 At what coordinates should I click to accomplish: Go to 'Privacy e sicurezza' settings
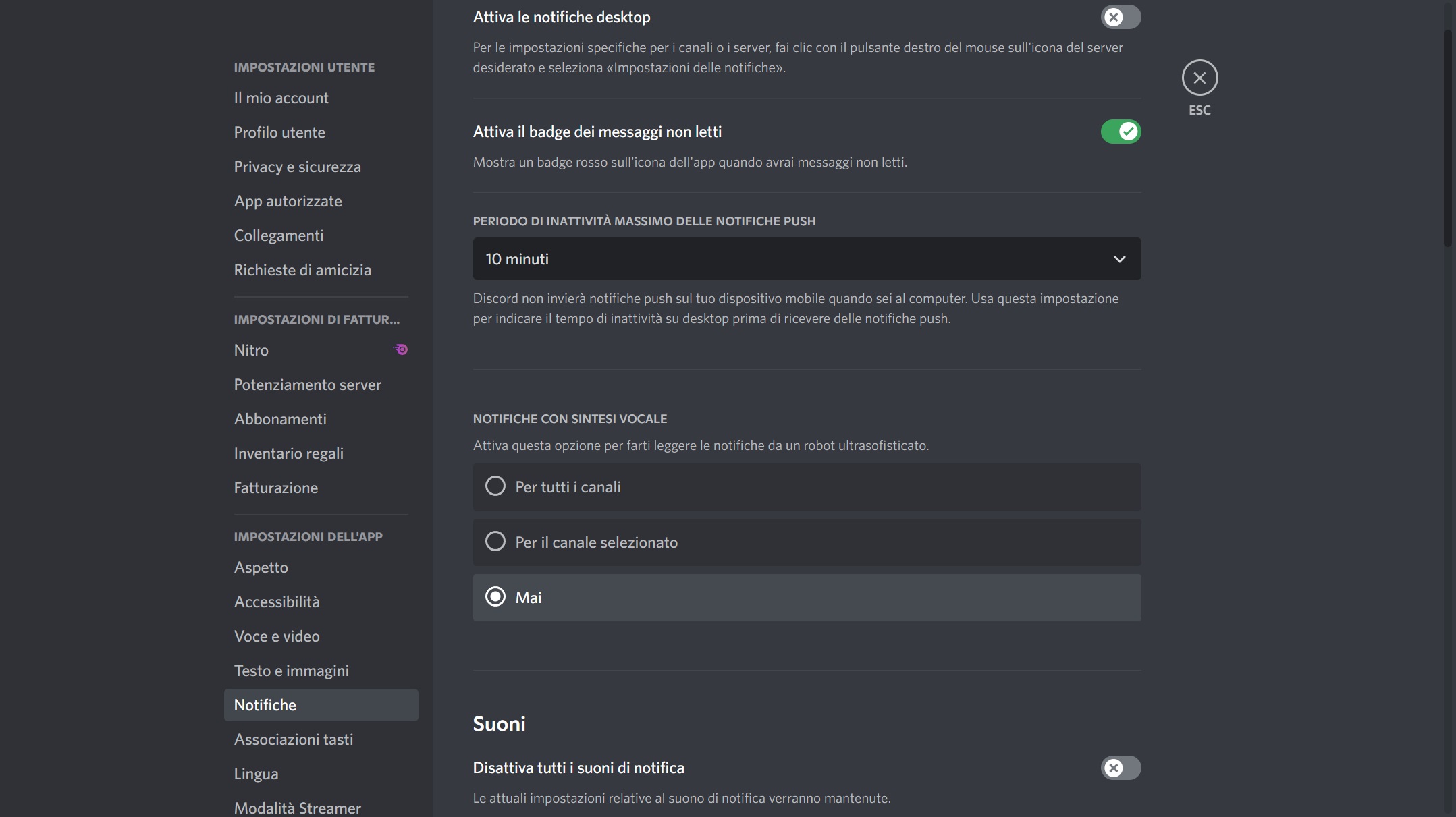click(297, 166)
